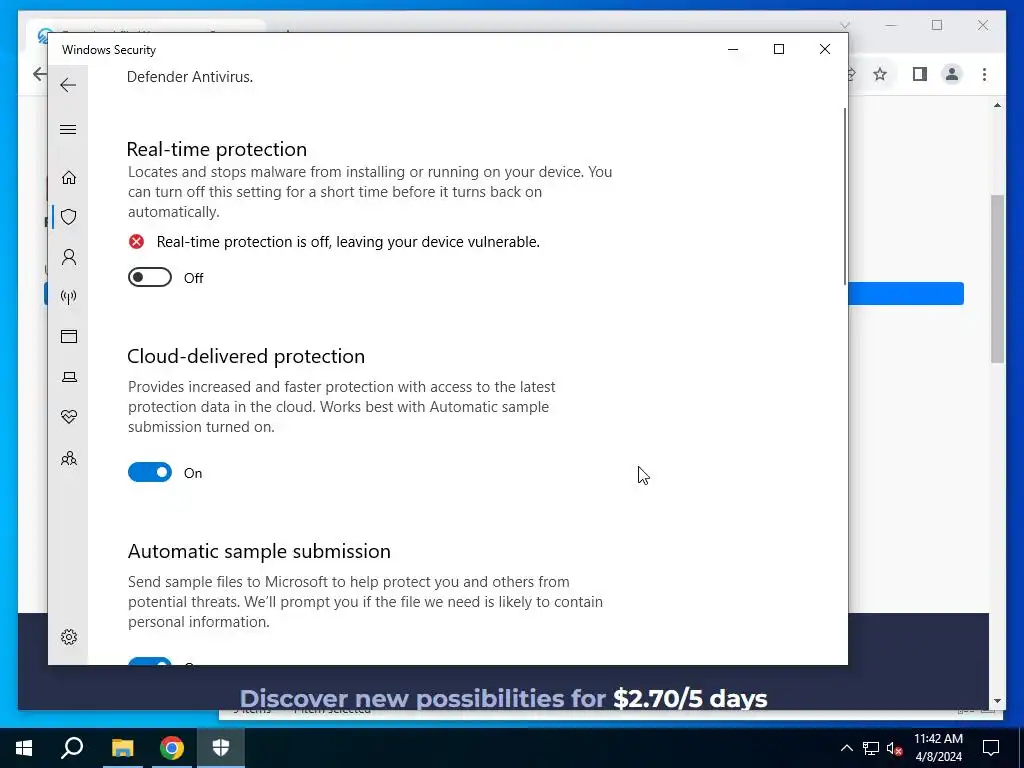Click the Automatic sample submission heading
1024x768 pixels.
tap(259, 551)
